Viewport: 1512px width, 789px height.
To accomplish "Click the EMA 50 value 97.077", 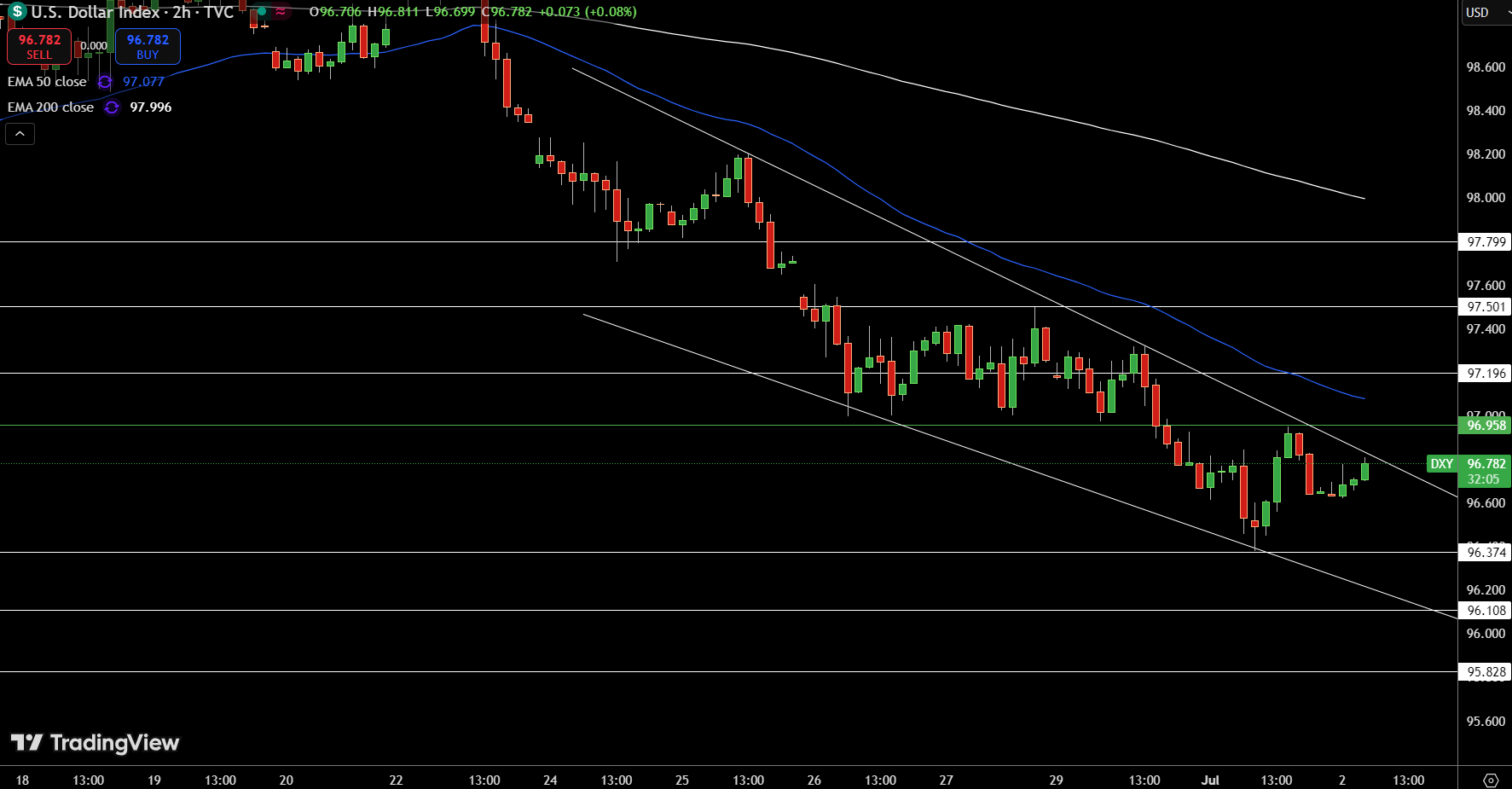I will coord(143,82).
